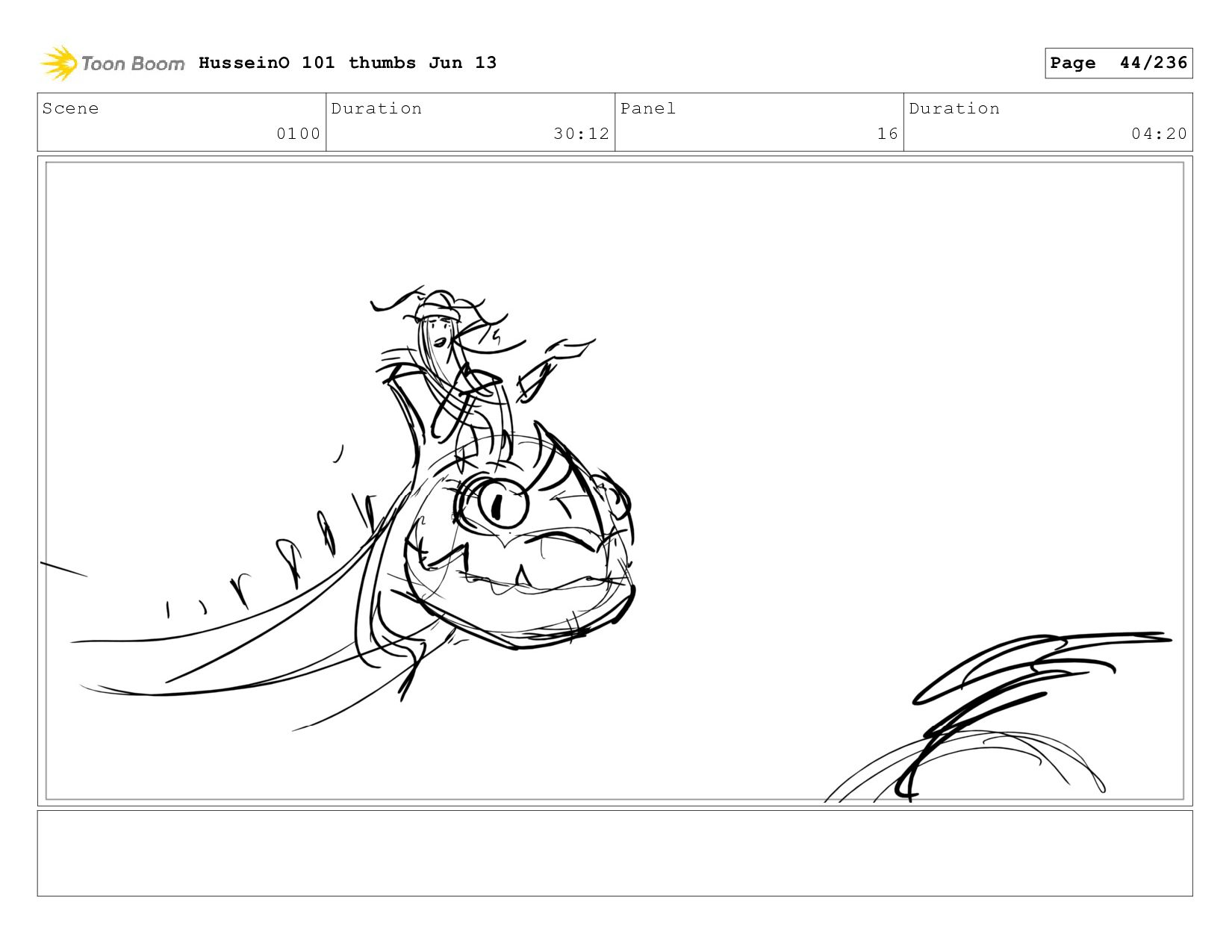Select the 'Scene' label
The height and width of the screenshot is (952, 1232).
click(x=70, y=108)
